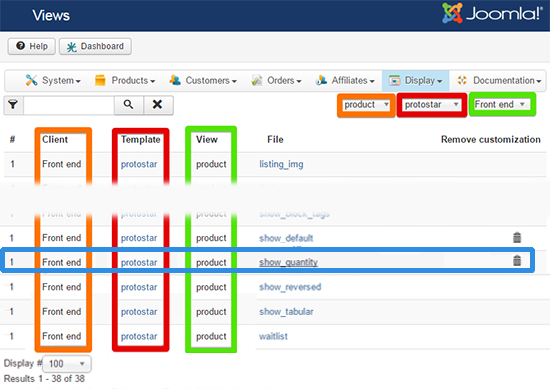Image resolution: width=550 pixels, height=389 pixels.
Task: Click protostar in the listing_img row
Action: pos(139,164)
